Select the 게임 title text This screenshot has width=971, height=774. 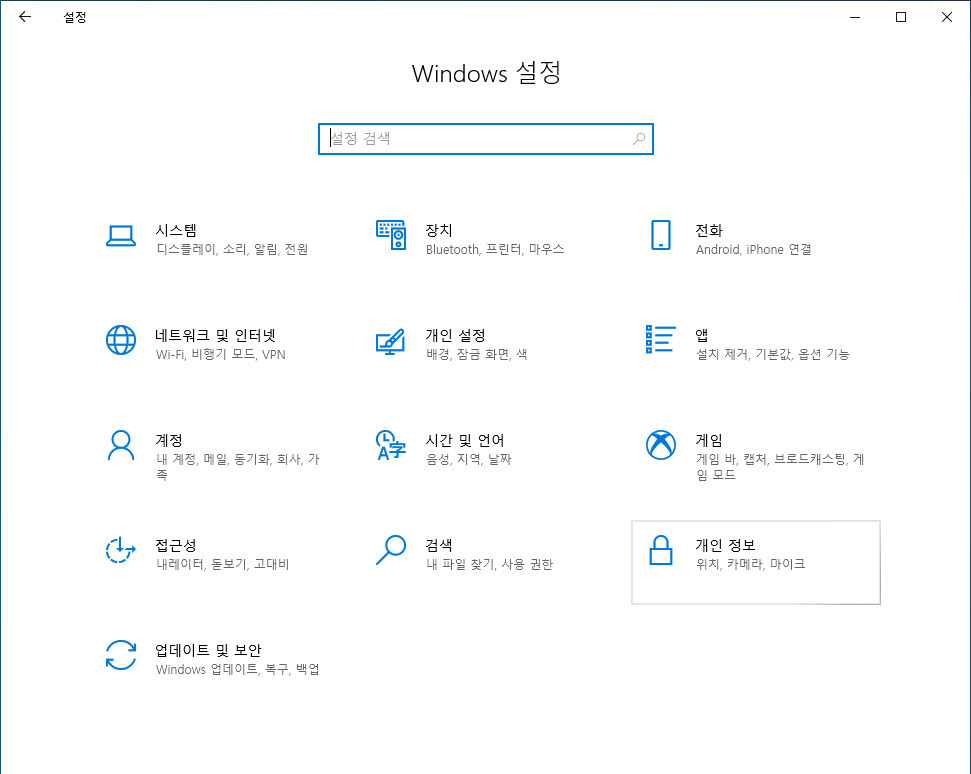pos(709,440)
